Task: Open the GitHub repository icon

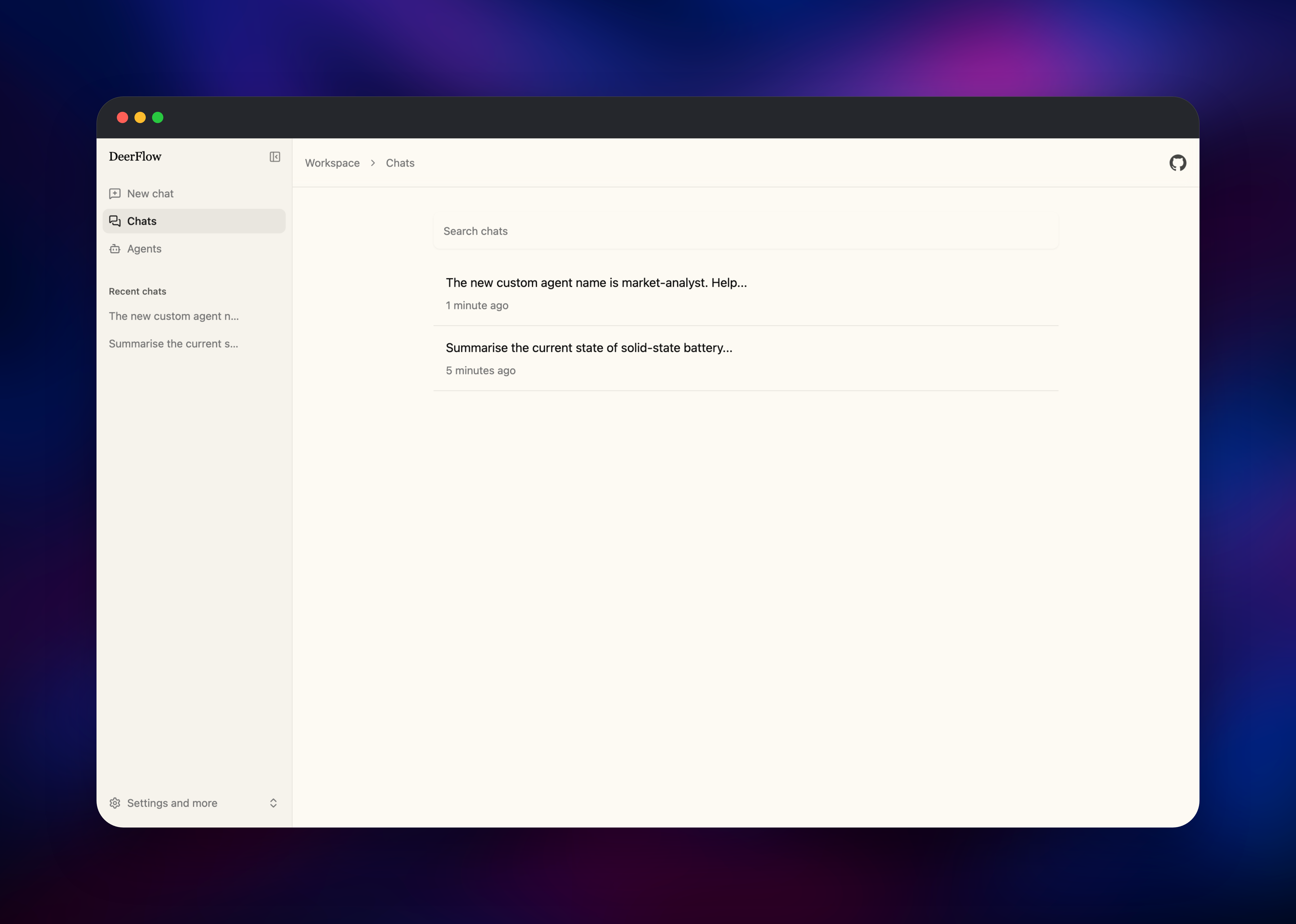Action: click(1178, 163)
